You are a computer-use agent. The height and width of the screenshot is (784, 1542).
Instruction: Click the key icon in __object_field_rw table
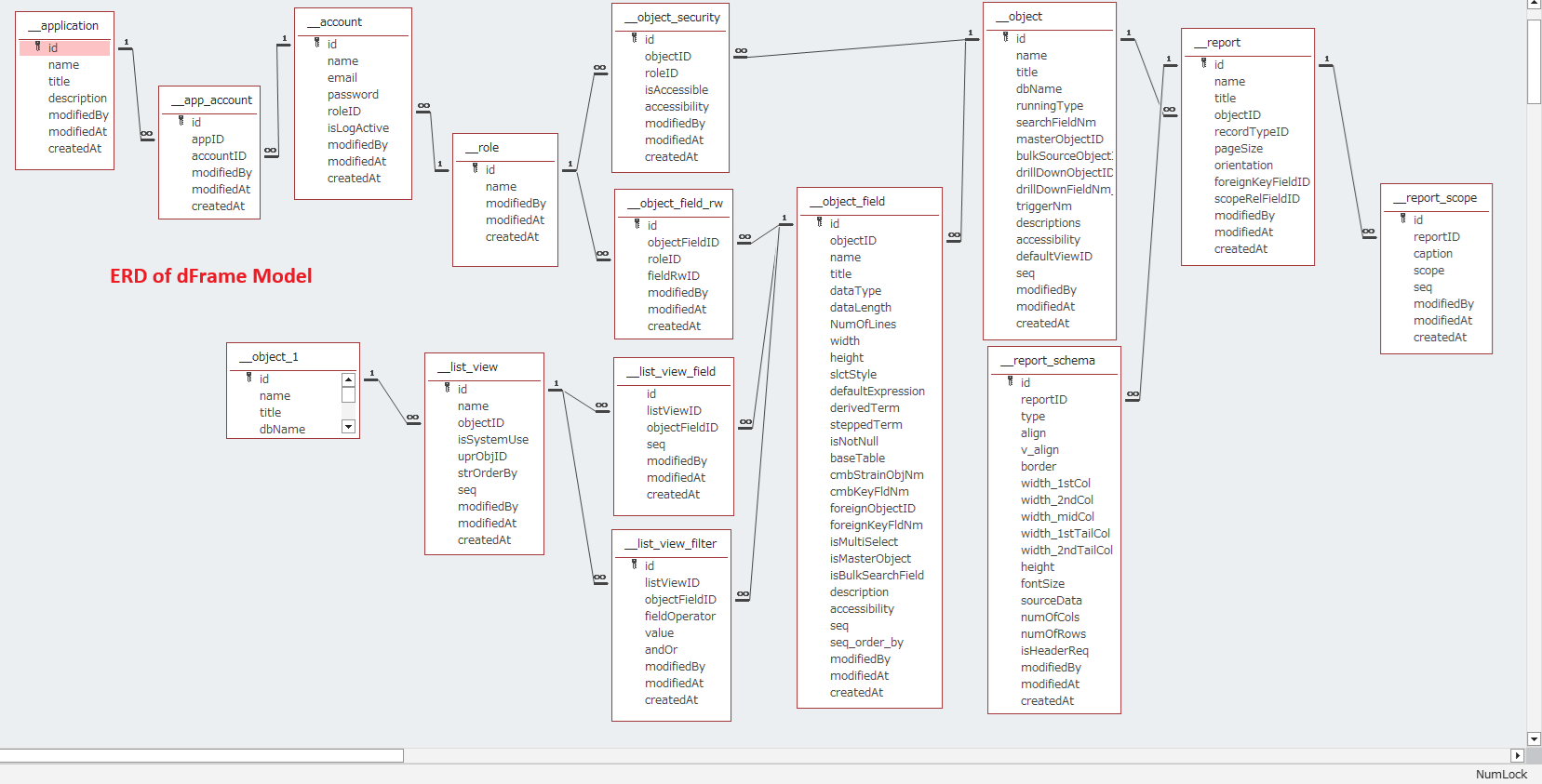[x=637, y=224]
